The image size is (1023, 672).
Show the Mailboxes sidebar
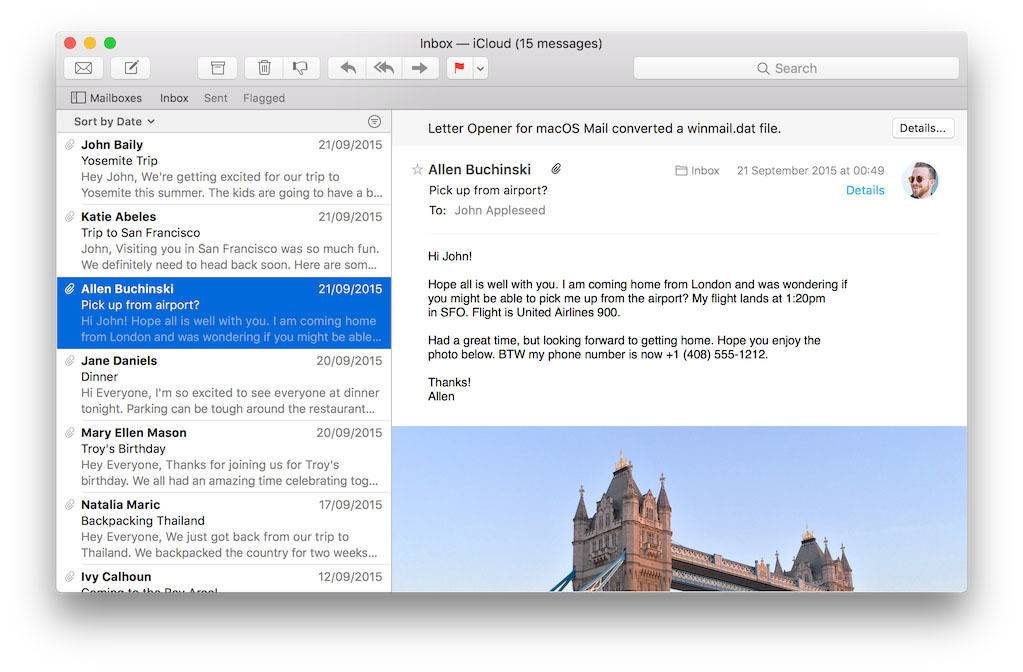(x=106, y=98)
